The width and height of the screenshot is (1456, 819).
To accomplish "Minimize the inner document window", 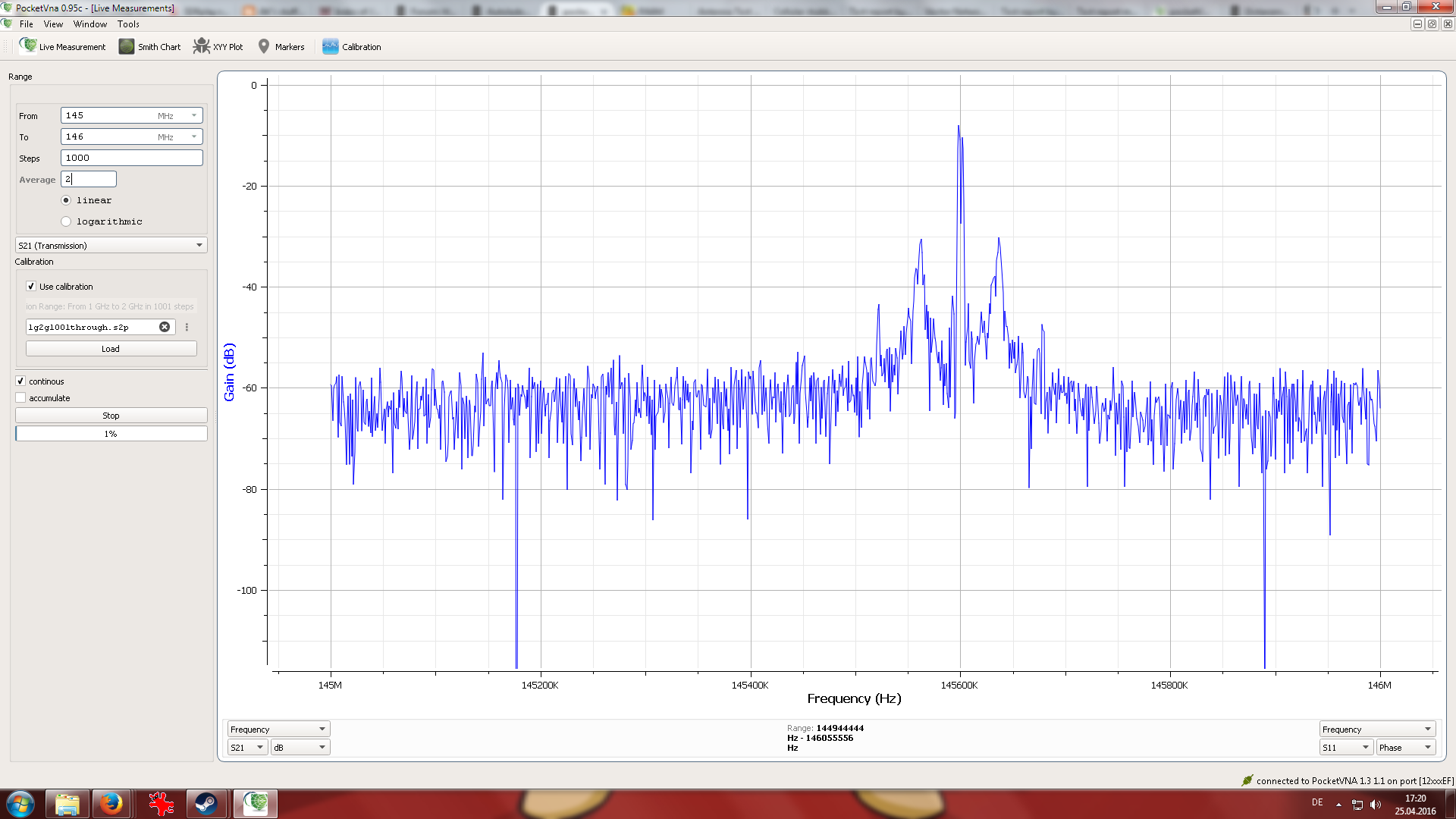I will (x=1417, y=24).
